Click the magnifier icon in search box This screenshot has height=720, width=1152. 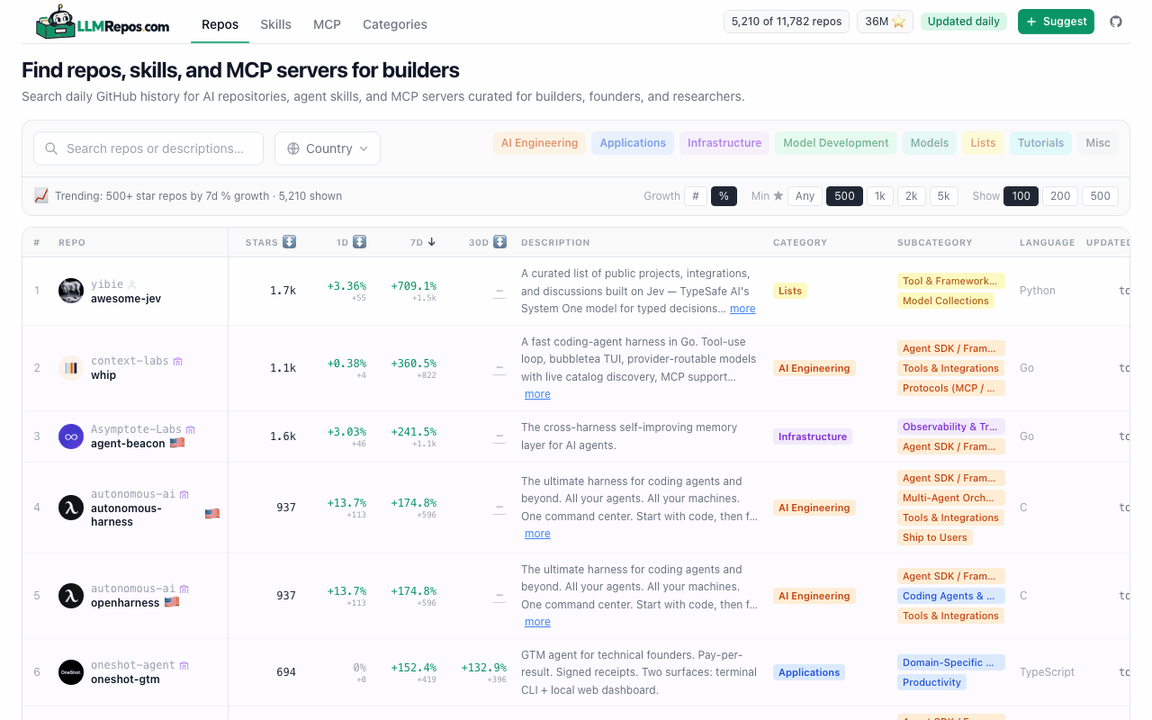51,148
